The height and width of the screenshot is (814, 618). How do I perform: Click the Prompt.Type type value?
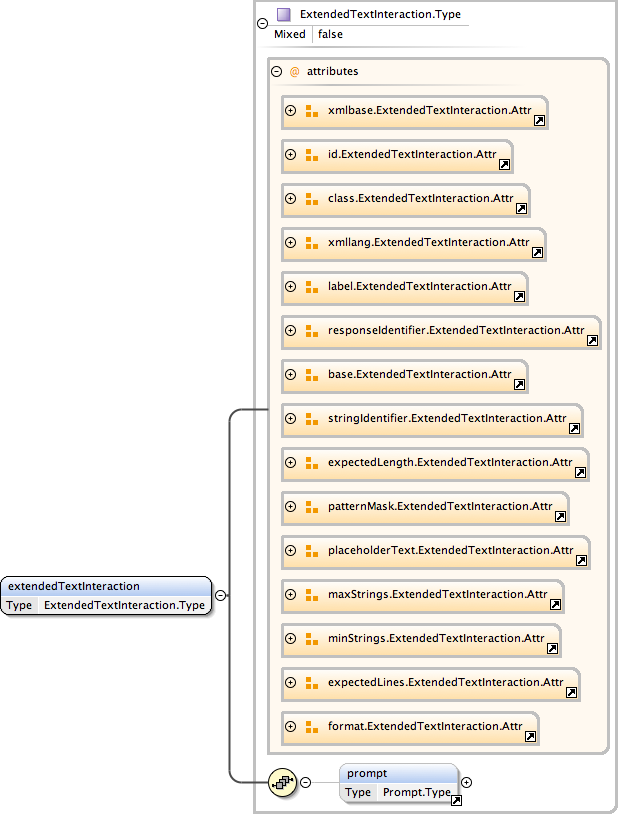tap(416, 792)
